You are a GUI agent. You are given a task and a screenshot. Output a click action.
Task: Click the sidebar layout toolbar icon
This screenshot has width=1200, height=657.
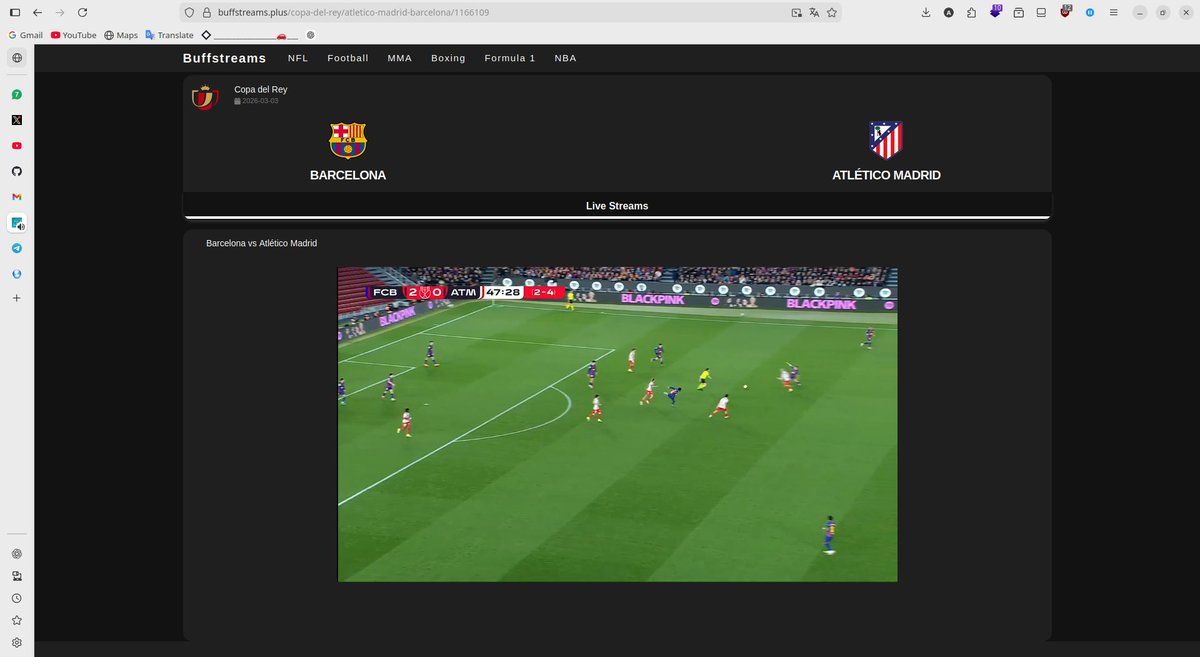(x=1041, y=12)
